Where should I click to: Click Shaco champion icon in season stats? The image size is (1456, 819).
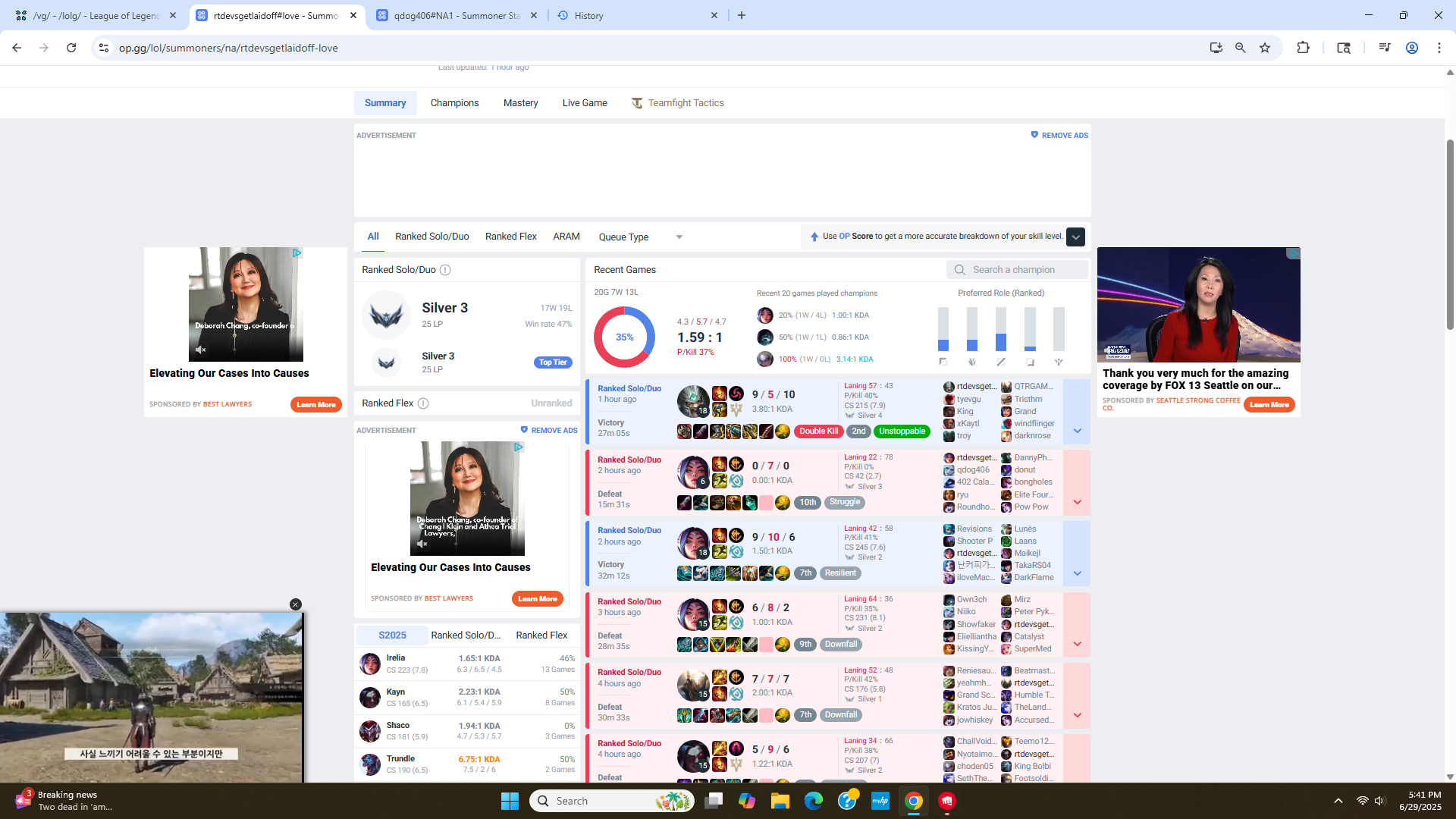(x=370, y=731)
